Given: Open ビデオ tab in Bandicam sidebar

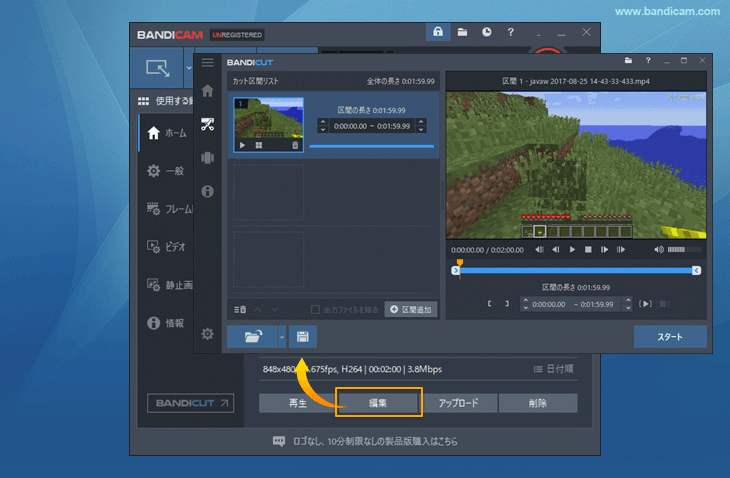Looking at the screenshot, I should point(166,247).
